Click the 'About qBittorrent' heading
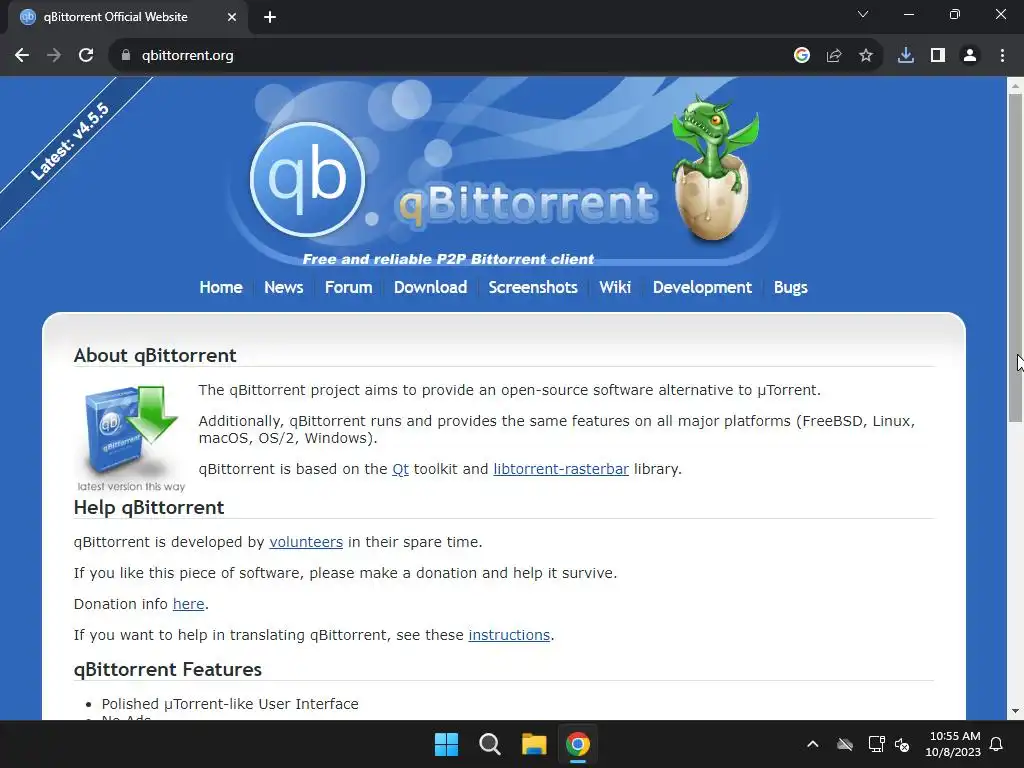 (155, 355)
